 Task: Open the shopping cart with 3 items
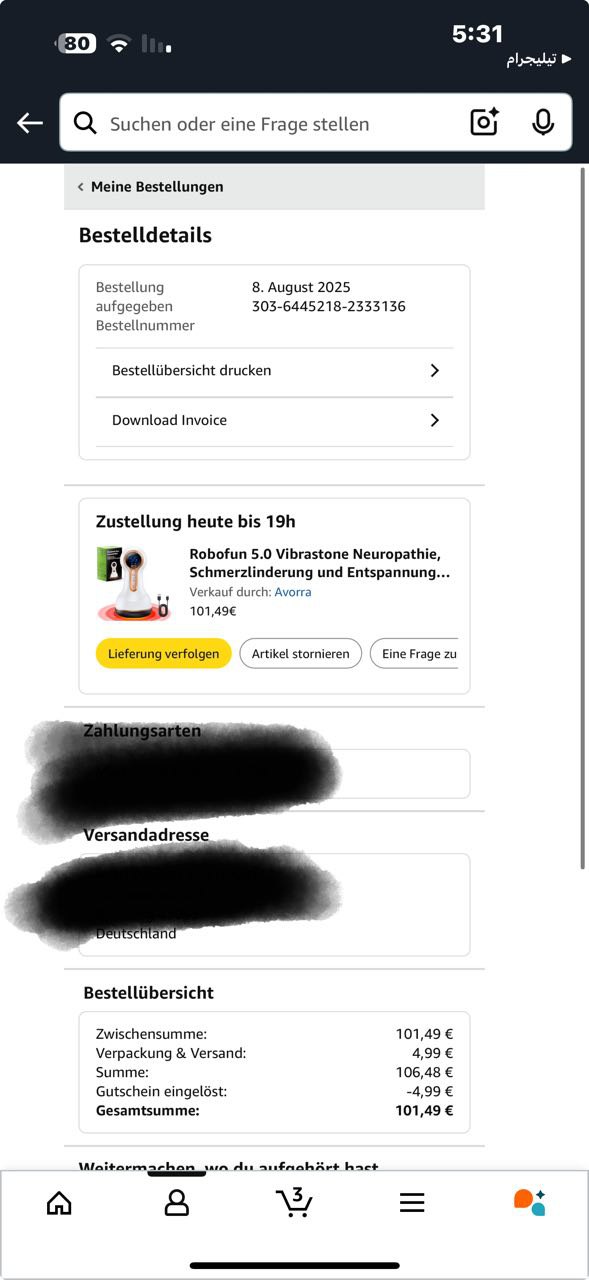point(294,1202)
